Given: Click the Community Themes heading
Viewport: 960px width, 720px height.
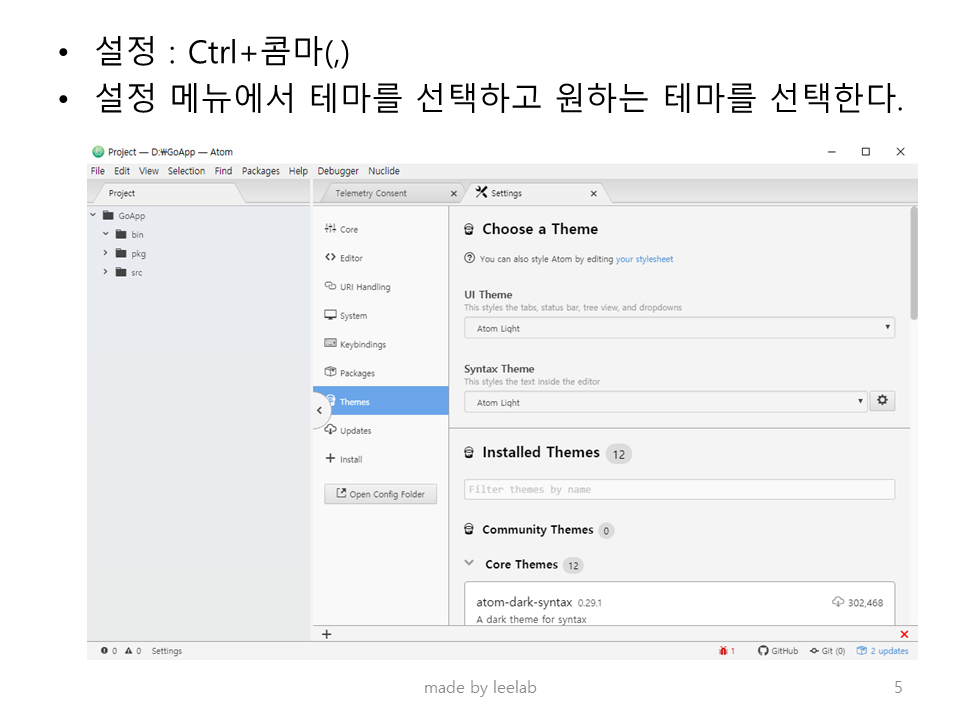Looking at the screenshot, I should pos(538,530).
